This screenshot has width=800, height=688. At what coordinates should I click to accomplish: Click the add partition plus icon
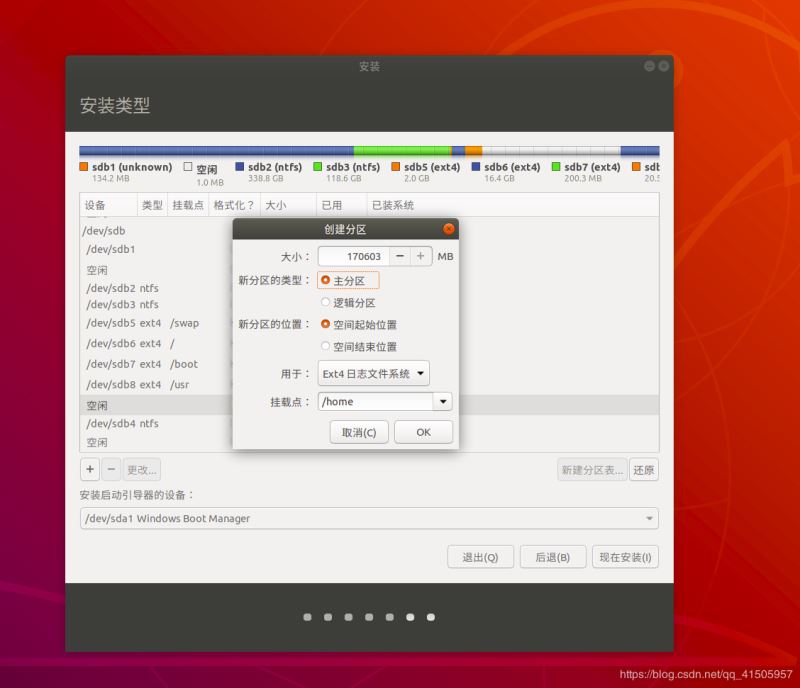pyautogui.click(x=90, y=469)
